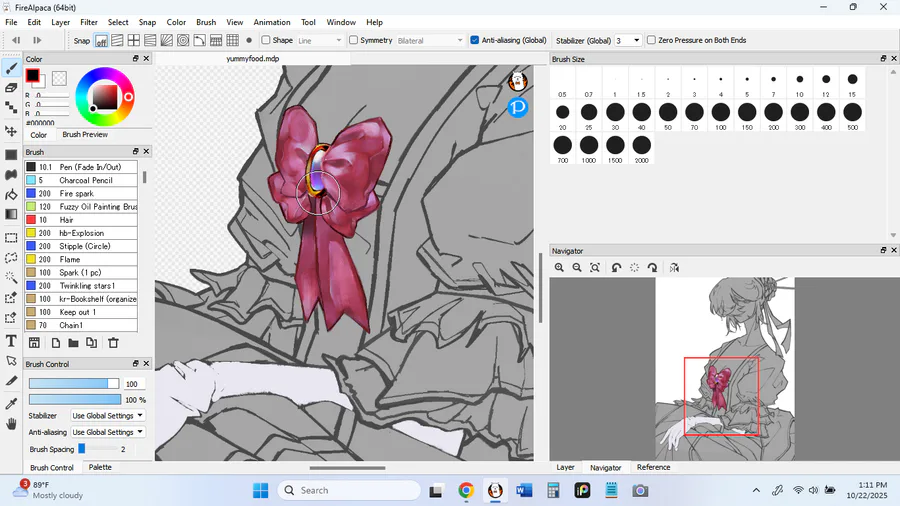Click the delete brush trash icon
The width and height of the screenshot is (900, 506).
coord(113,343)
